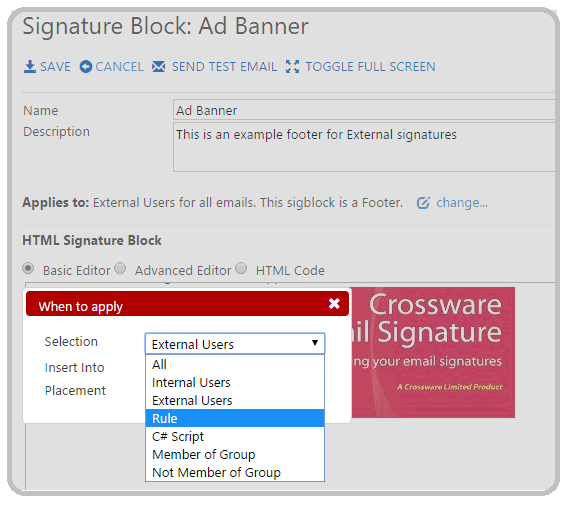The image size is (567, 505).
Task: Select the HTML Code radio button
Action: pyautogui.click(x=241, y=269)
